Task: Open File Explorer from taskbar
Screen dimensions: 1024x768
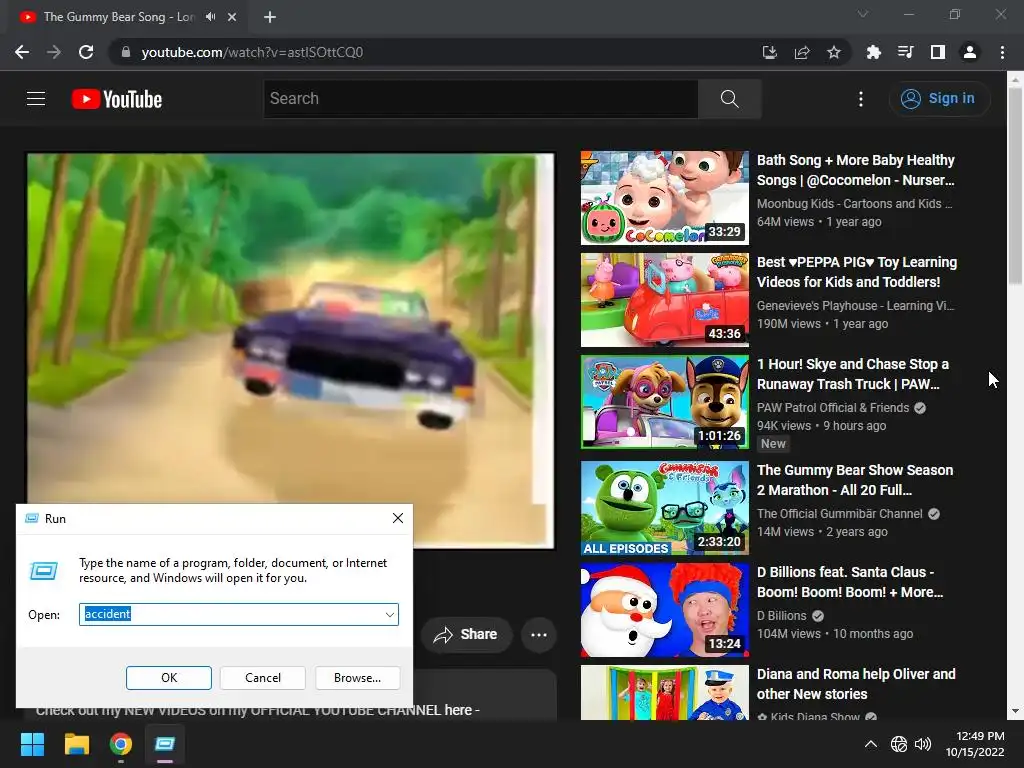Action: [76, 744]
